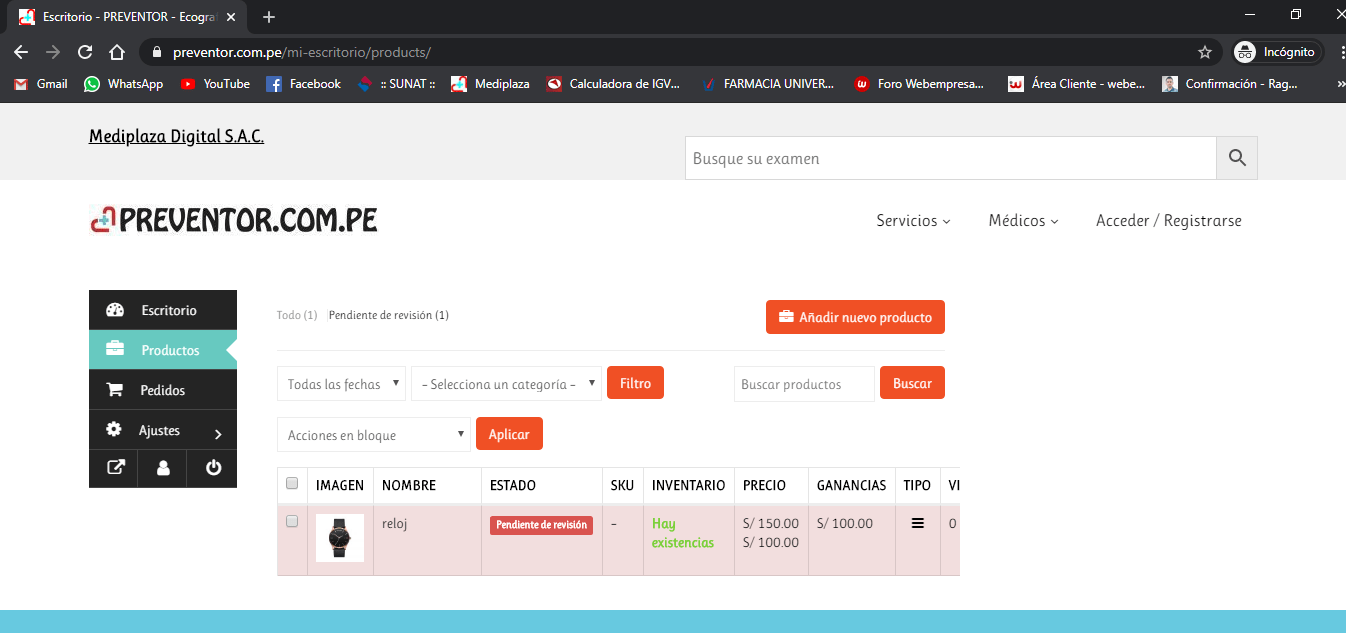
Task: Reload the page with refresh icon
Action: click(85, 52)
